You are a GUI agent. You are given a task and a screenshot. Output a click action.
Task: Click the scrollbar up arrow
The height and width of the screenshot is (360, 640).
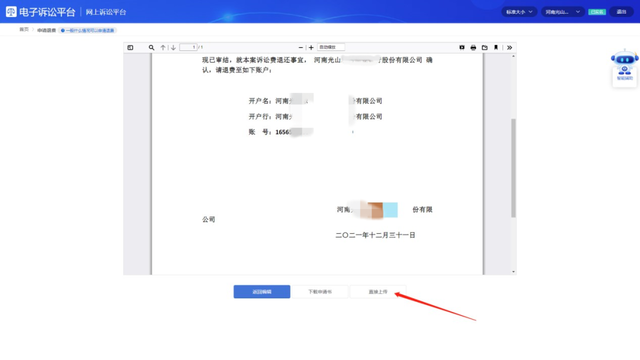click(x=513, y=56)
